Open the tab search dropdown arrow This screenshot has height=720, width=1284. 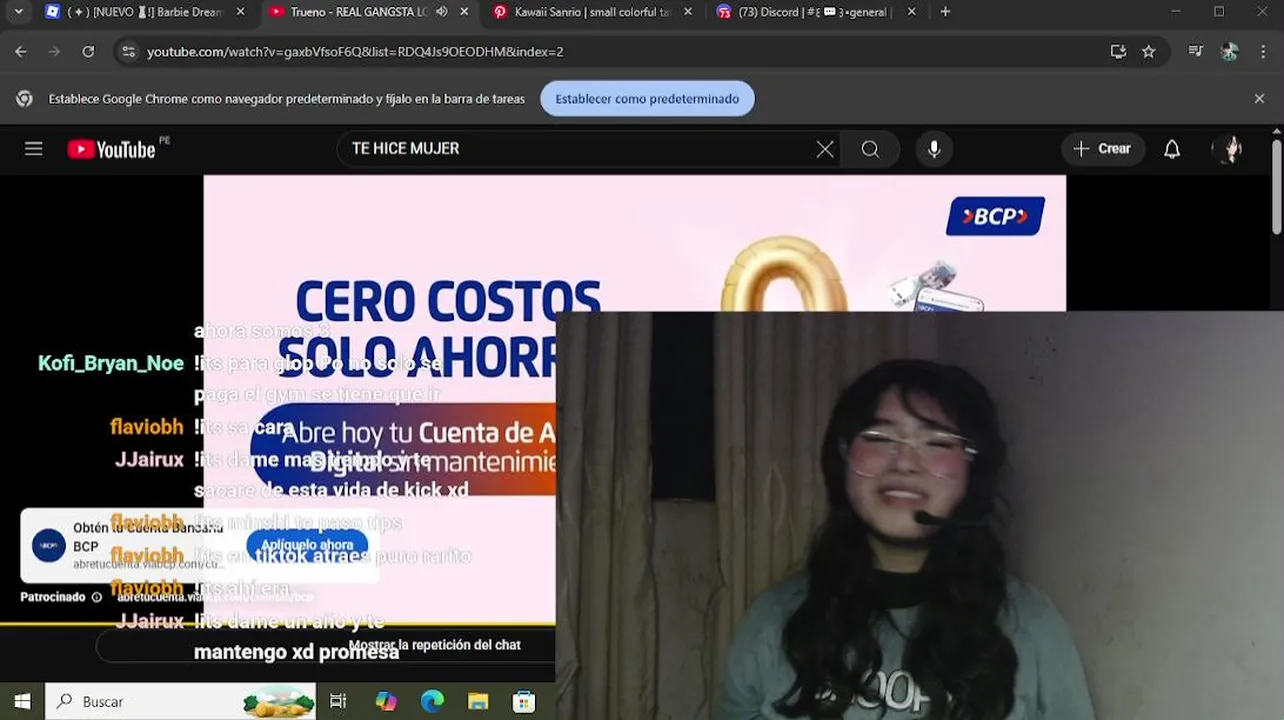click(18, 12)
